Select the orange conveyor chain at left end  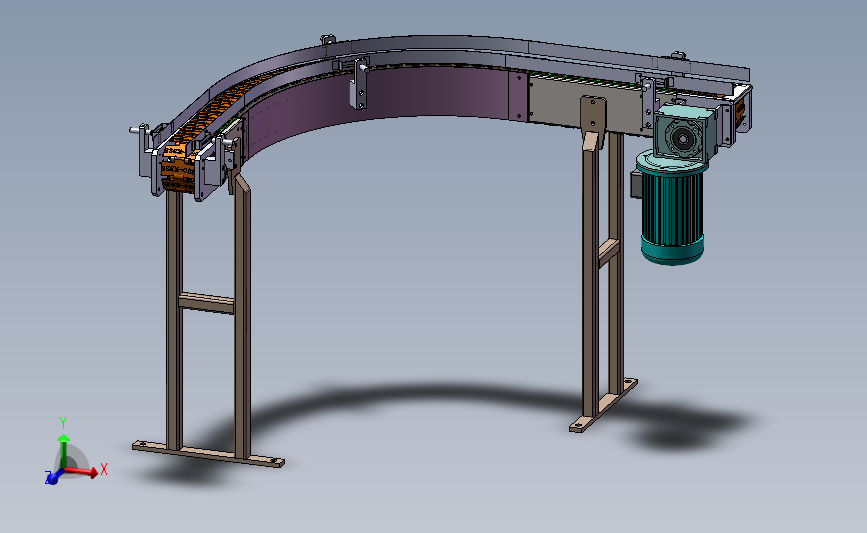tap(177, 168)
